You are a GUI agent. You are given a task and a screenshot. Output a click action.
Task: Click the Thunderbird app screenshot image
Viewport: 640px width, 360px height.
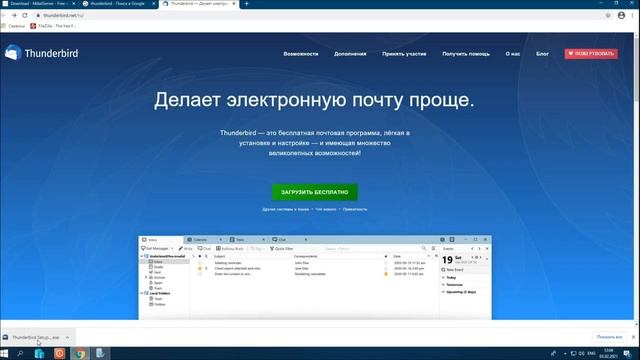(x=315, y=278)
